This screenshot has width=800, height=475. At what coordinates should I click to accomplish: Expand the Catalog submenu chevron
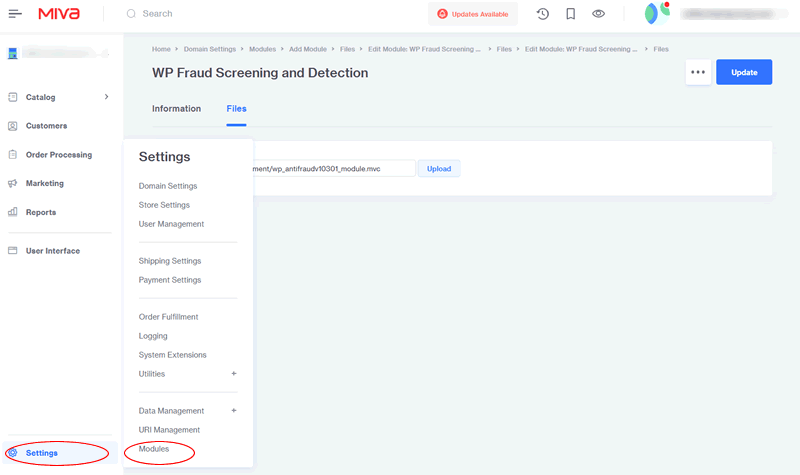[x=107, y=97]
